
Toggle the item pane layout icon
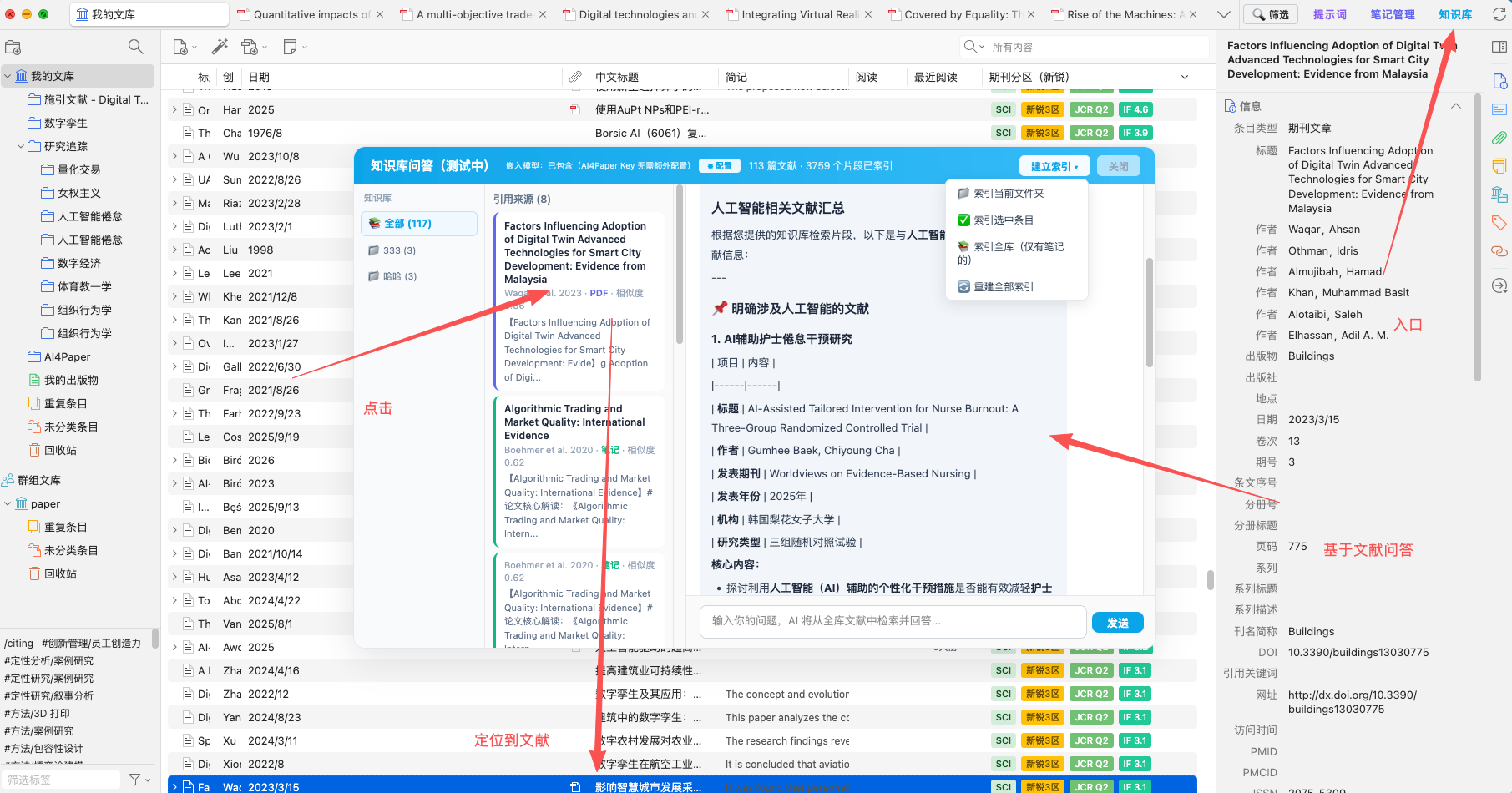pos(1499,47)
